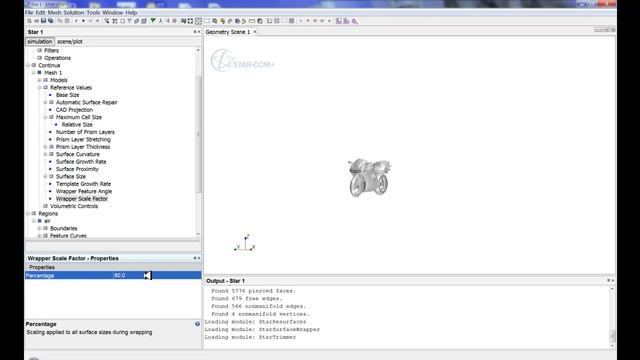640x360 pixels.
Task: Click the simulation tree vertical scrollbar
Action: [x=198, y=135]
